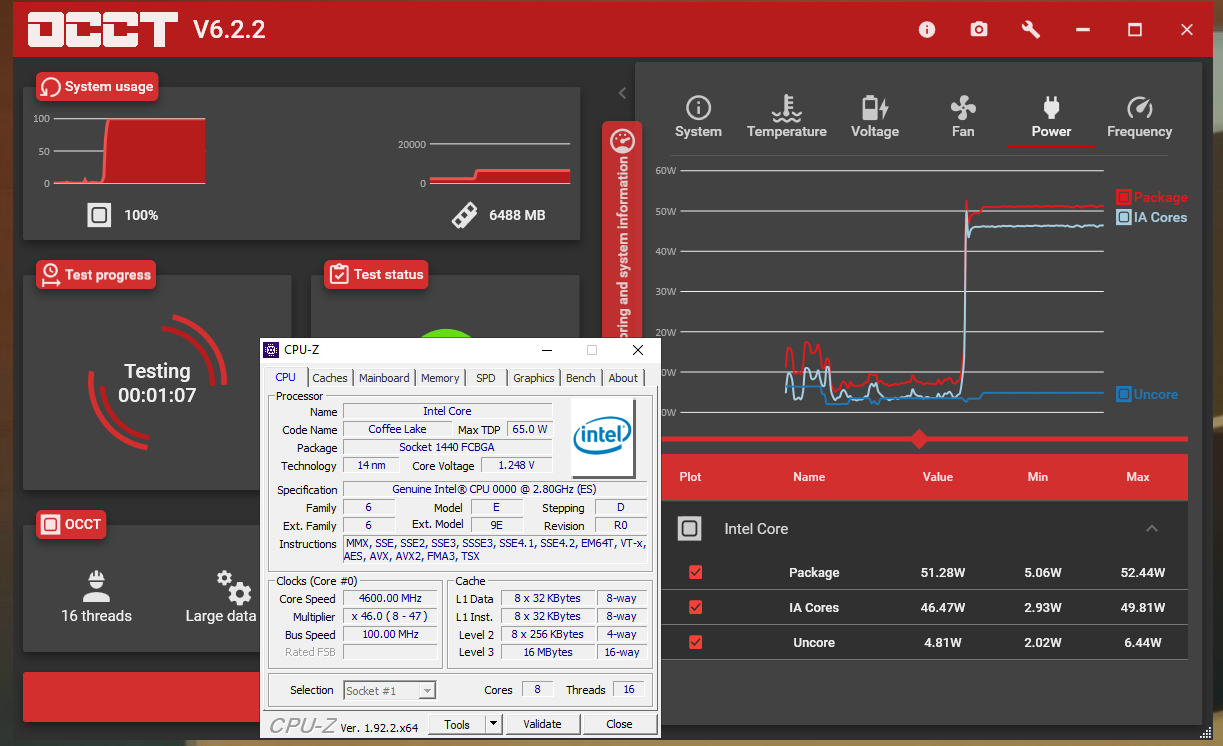Screen dimensions: 1223x746
Task: Collapse the monitoring panel with left chevron
Action: pyautogui.click(x=622, y=93)
